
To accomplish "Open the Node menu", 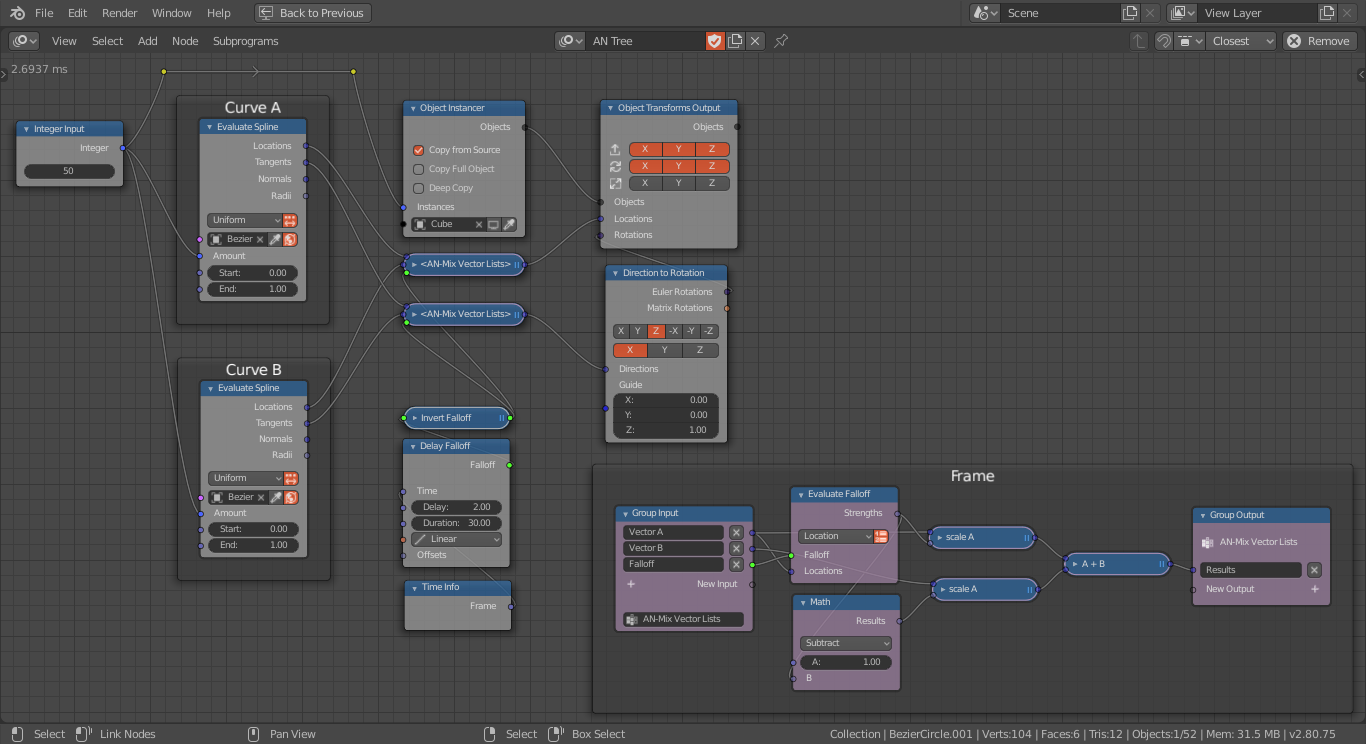I will [x=185, y=41].
